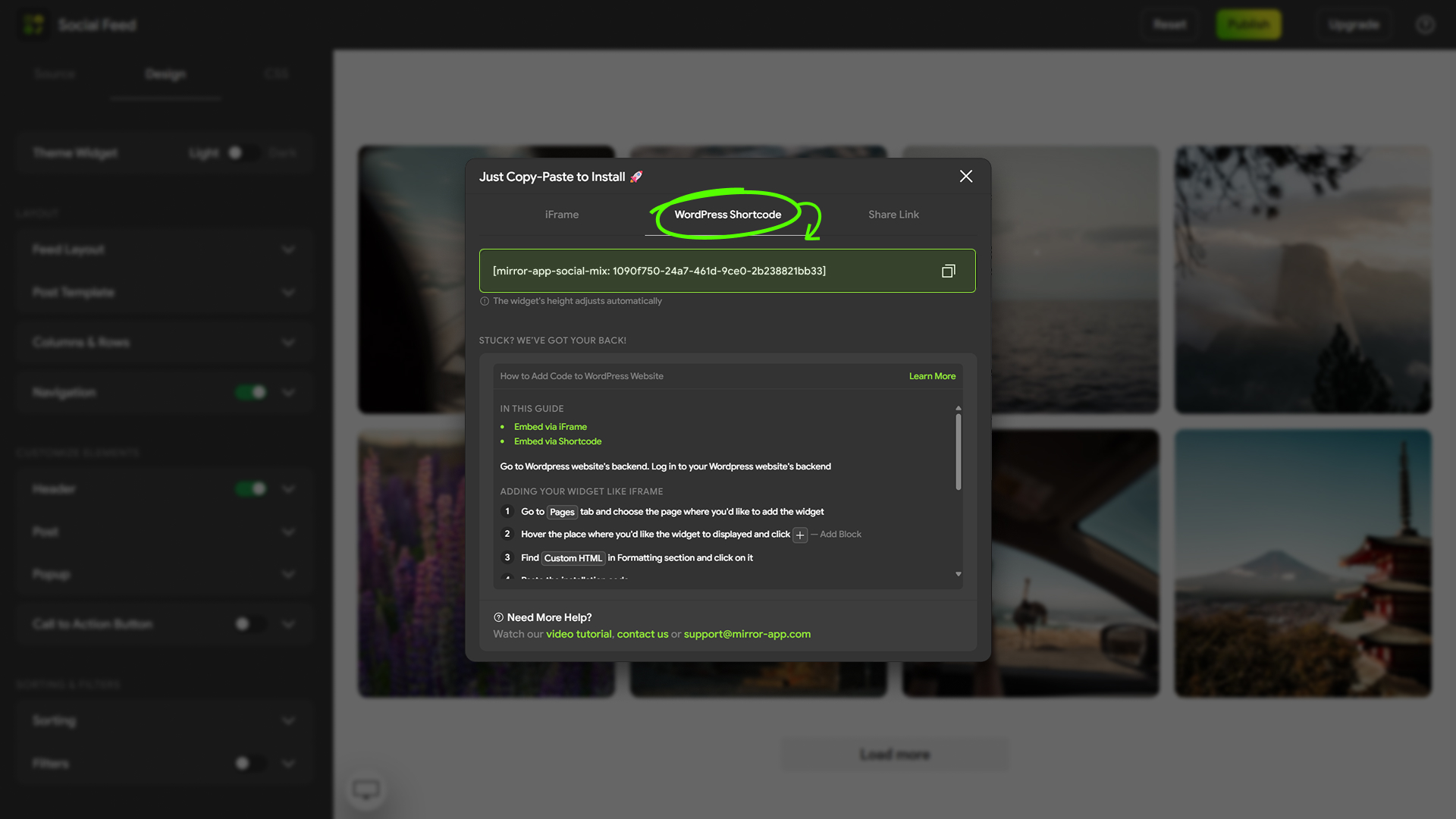Click the Publish button
The width and height of the screenshot is (1456, 819).
point(1248,24)
